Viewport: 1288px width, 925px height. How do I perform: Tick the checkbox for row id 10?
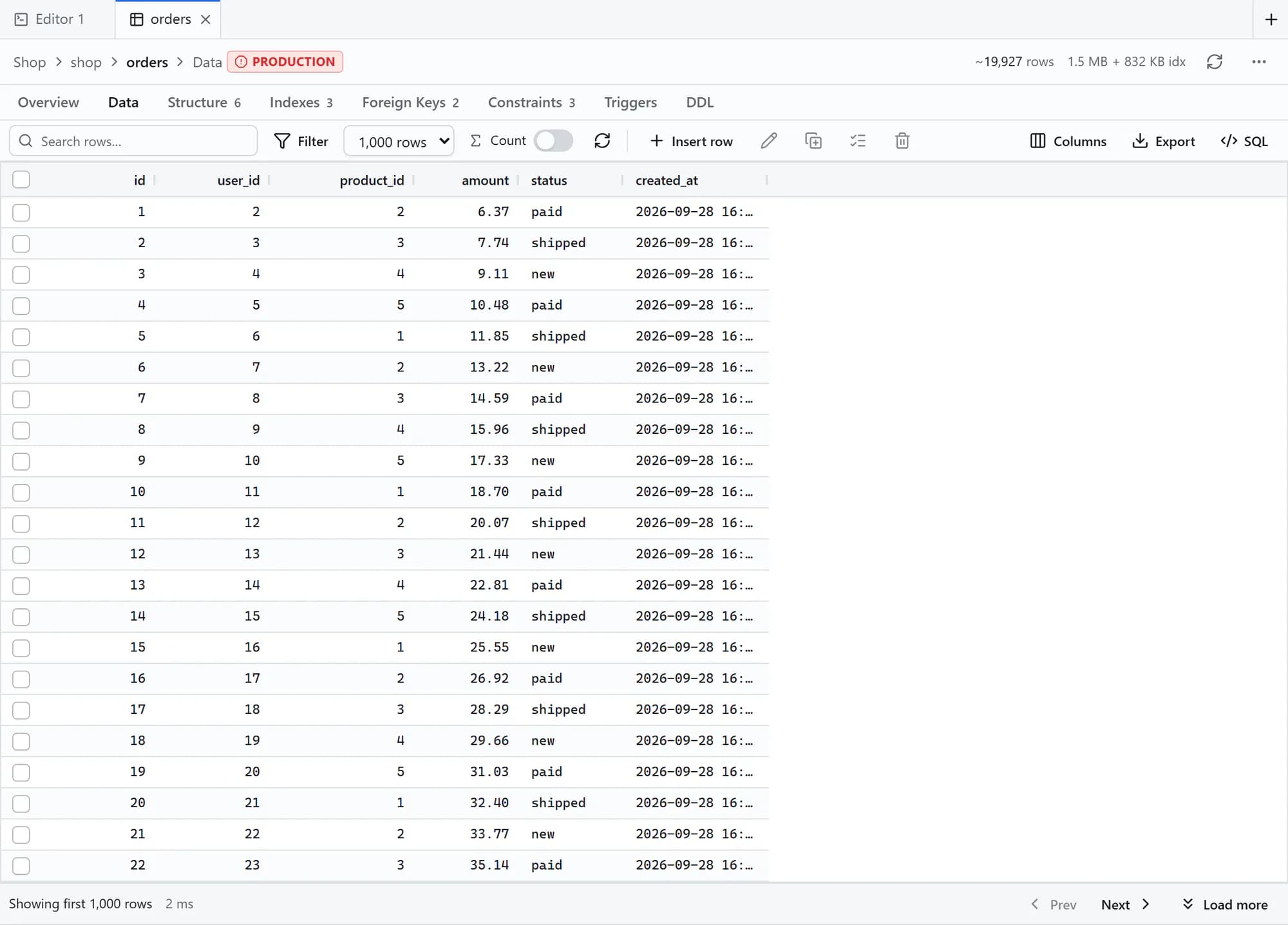(x=21, y=492)
